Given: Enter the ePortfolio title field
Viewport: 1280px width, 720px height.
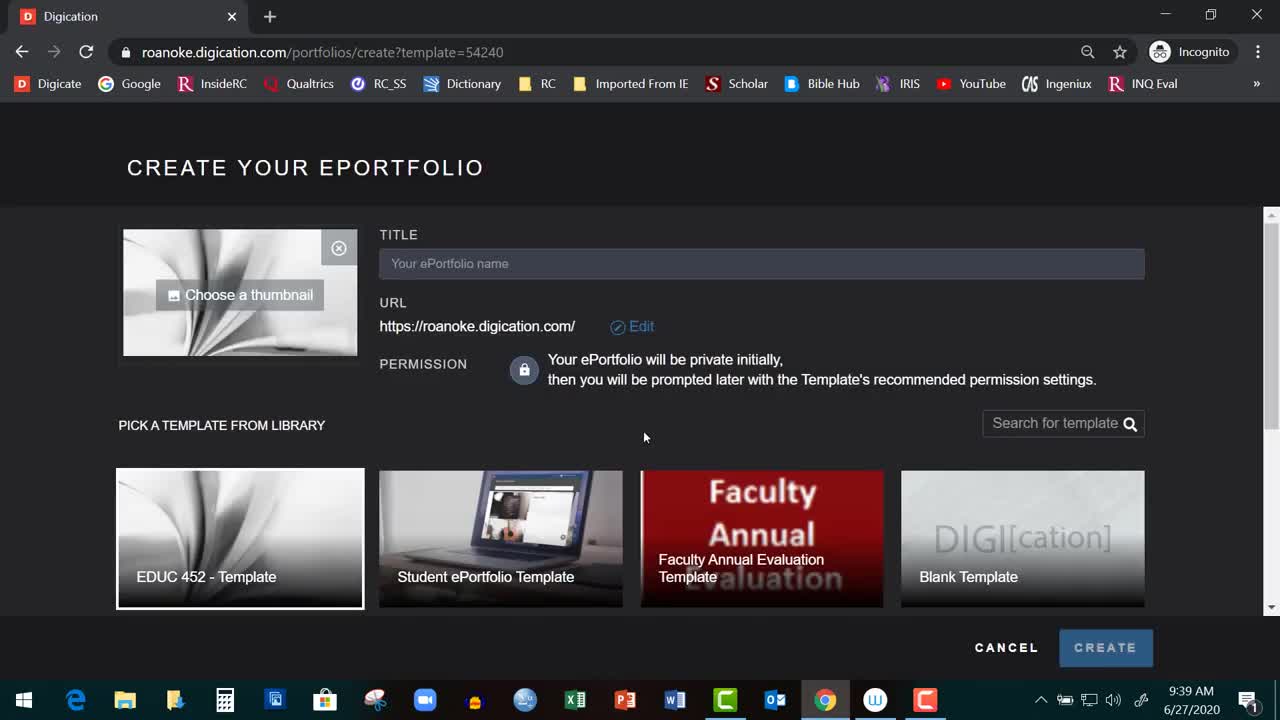Looking at the screenshot, I should coord(762,264).
